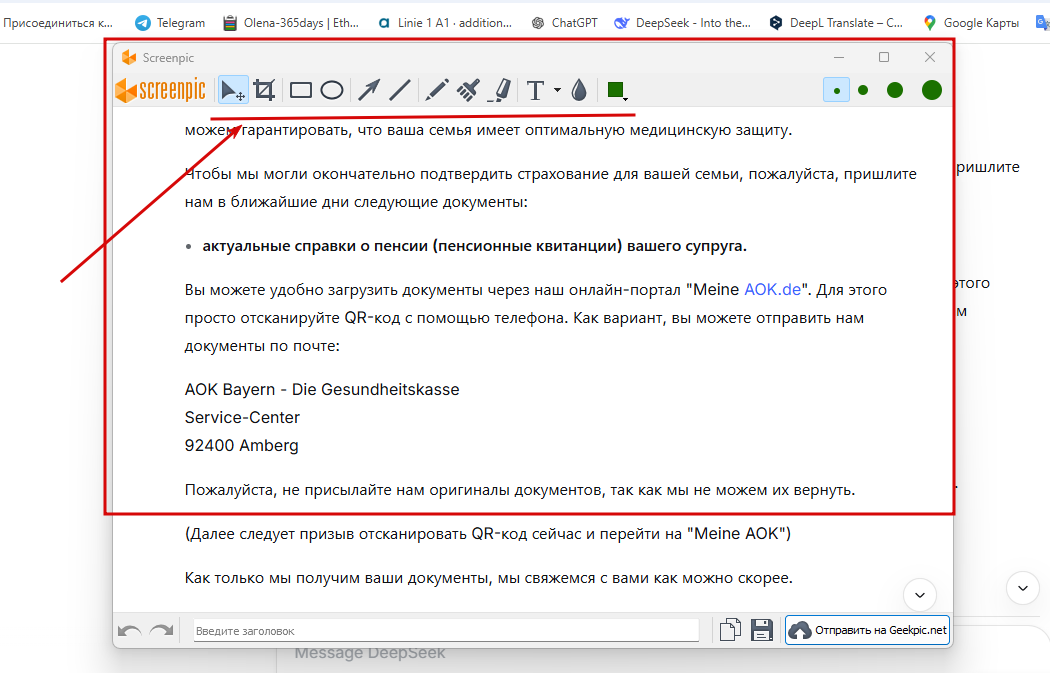Click the text 'Service-Center'
The height and width of the screenshot is (673, 1050).
[242, 417]
